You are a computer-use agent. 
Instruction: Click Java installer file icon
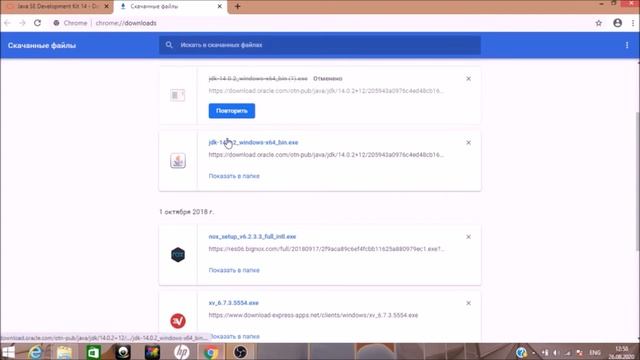(178, 161)
